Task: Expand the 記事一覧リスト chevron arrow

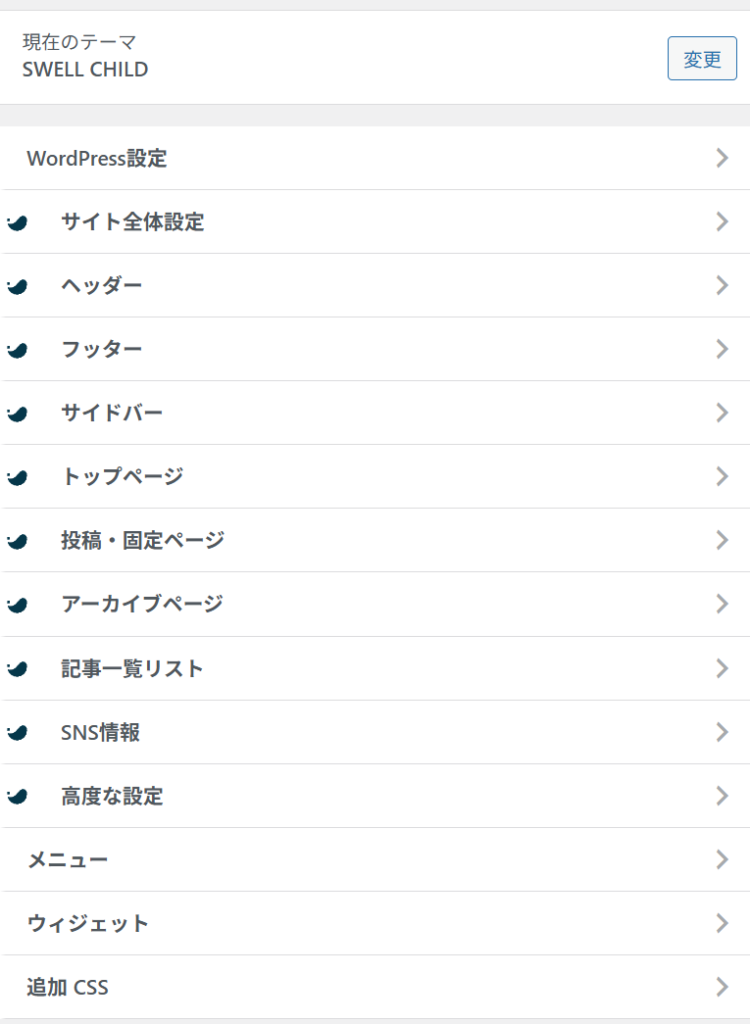Action: pyautogui.click(x=722, y=668)
